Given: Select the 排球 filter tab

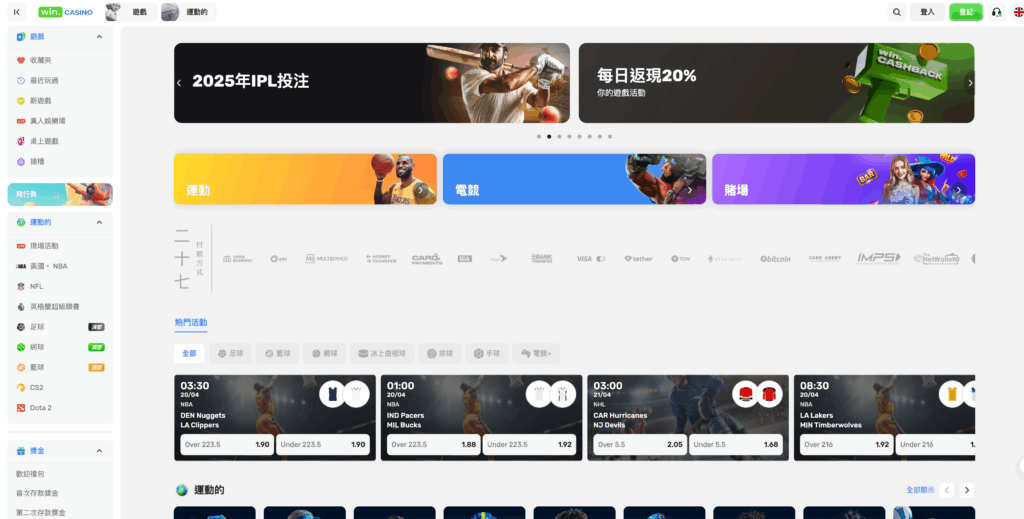Looking at the screenshot, I should pyautogui.click(x=440, y=354).
